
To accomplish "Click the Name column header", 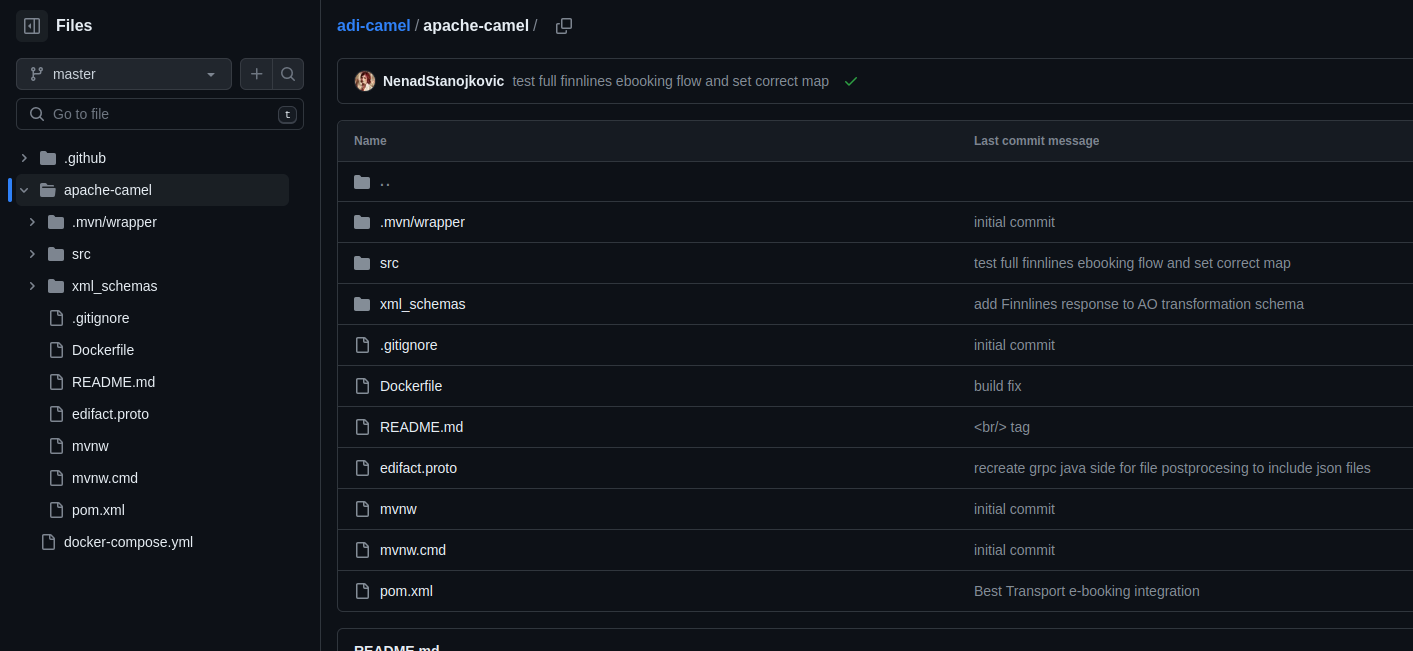I will (x=370, y=141).
